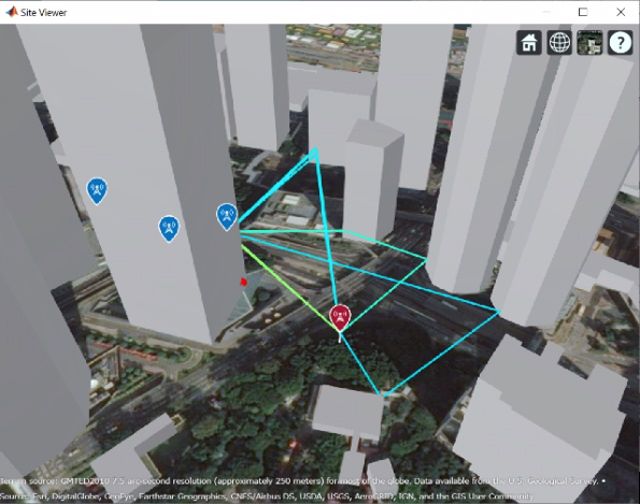
Task: Click the middle blue transmitter marker
Action: click(x=169, y=228)
